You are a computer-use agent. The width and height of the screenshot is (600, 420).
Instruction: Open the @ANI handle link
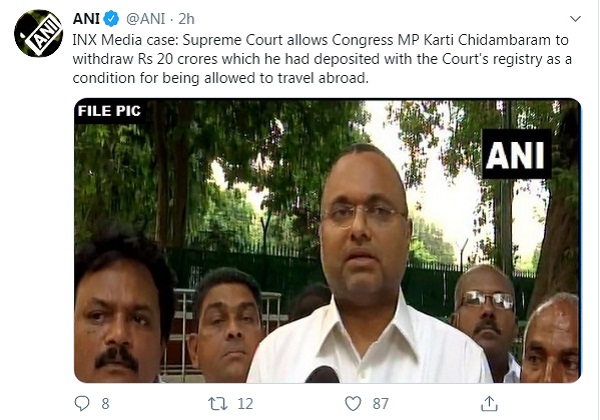point(146,19)
